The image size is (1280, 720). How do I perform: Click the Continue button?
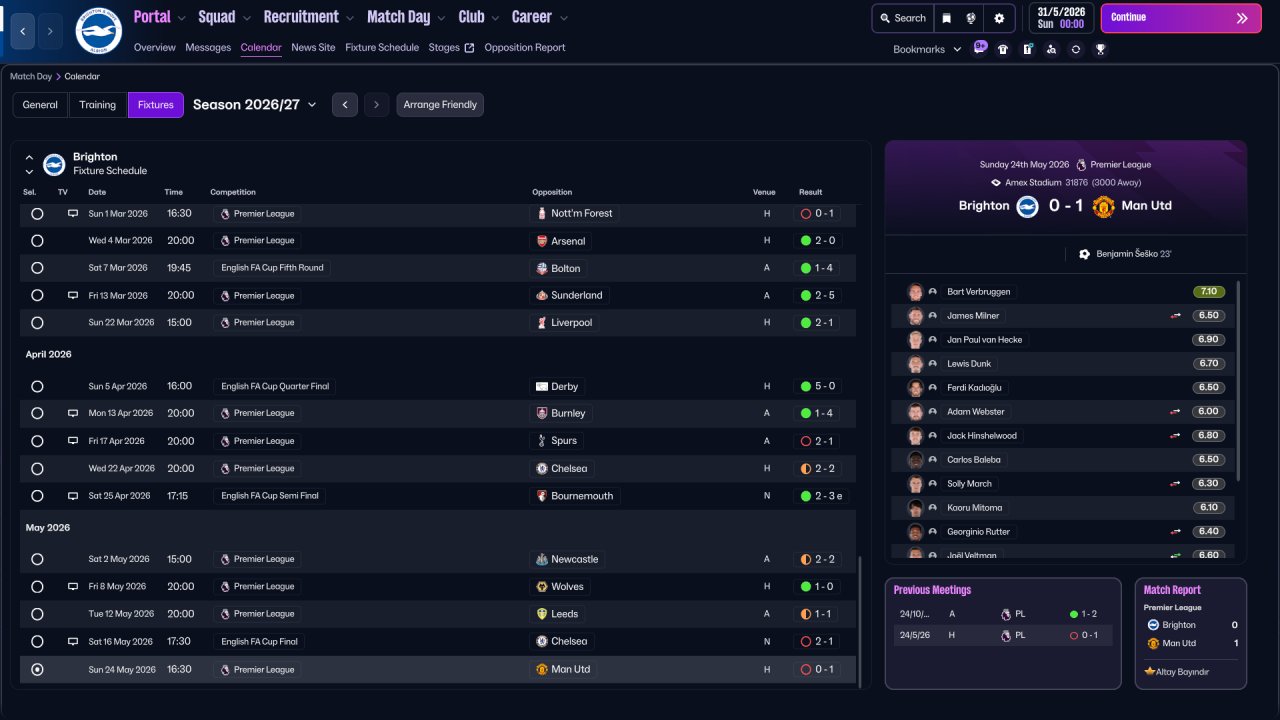(x=1181, y=18)
